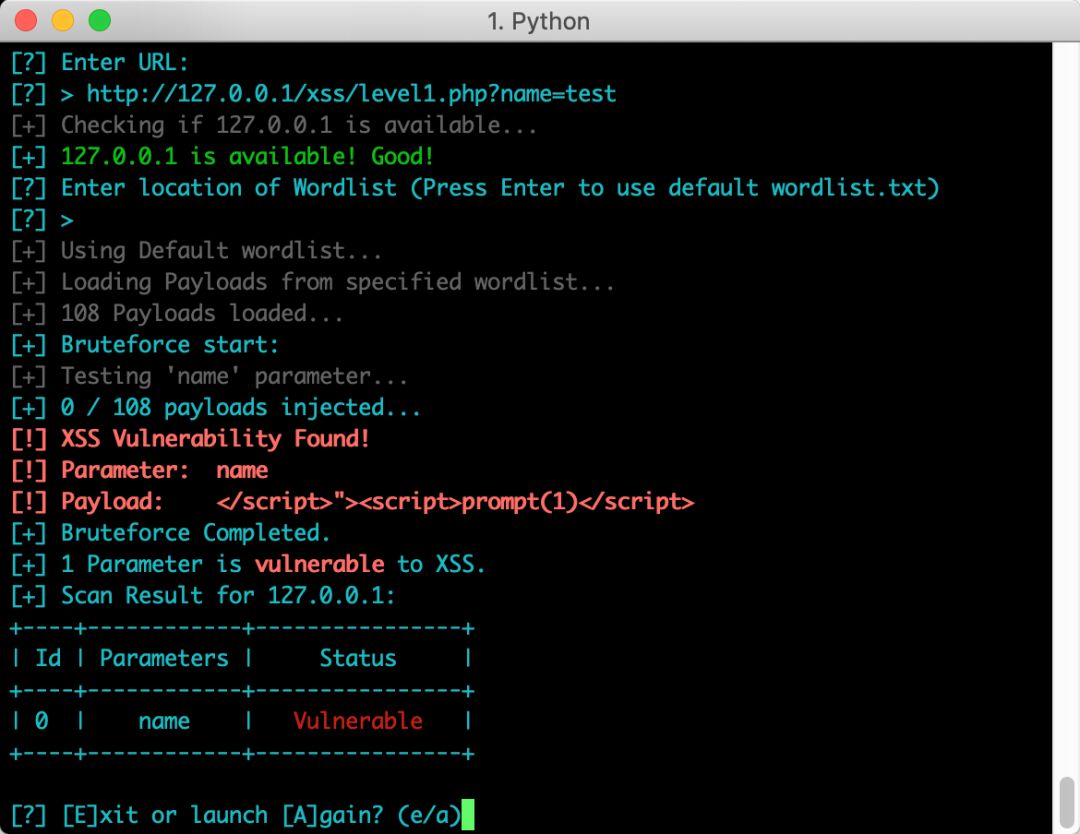Click the red 'Parameter: name' line
Screen dimensions: 1080x834
coord(164,470)
